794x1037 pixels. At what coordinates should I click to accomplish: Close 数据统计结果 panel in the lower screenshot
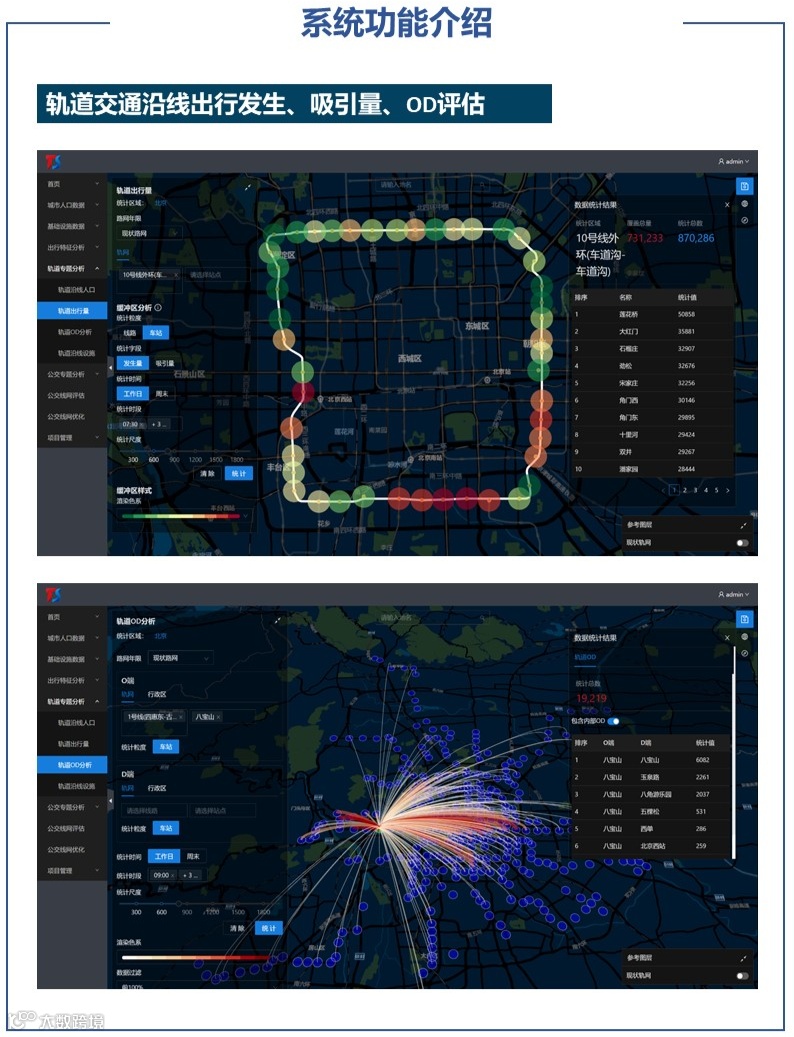click(727, 638)
